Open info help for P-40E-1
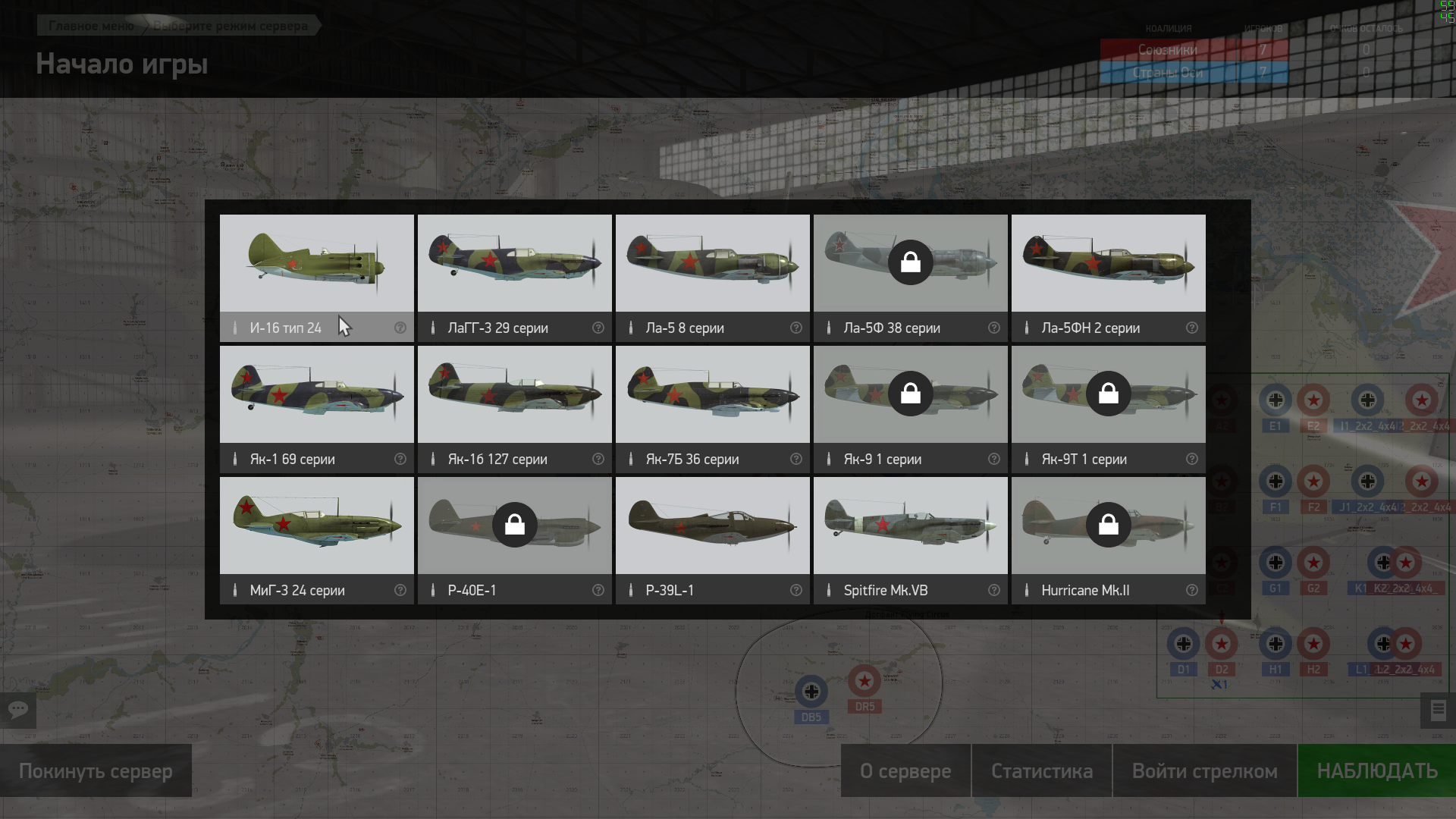Viewport: 1456px width, 819px height. click(598, 590)
